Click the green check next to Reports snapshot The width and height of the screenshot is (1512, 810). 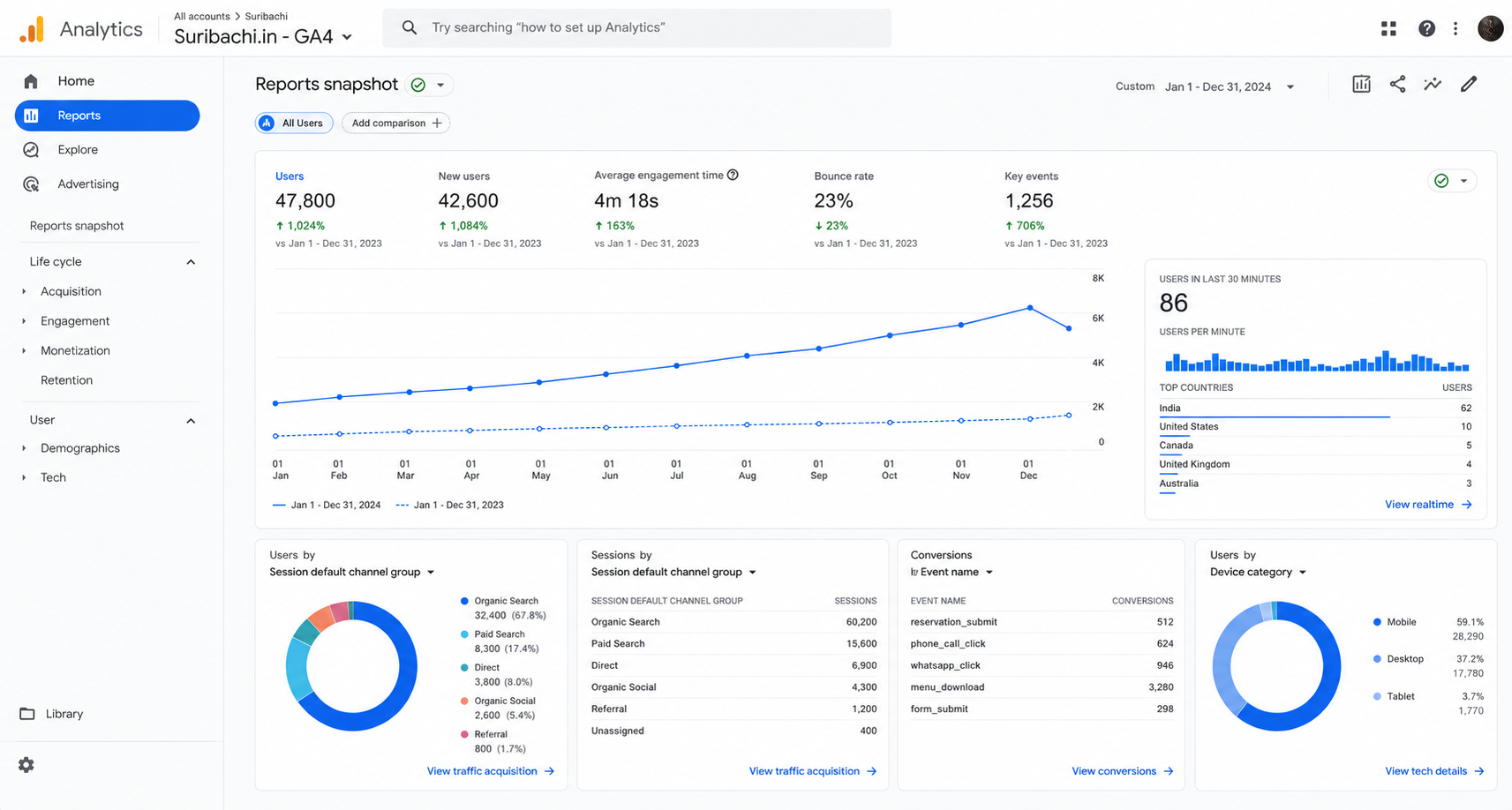[418, 86]
